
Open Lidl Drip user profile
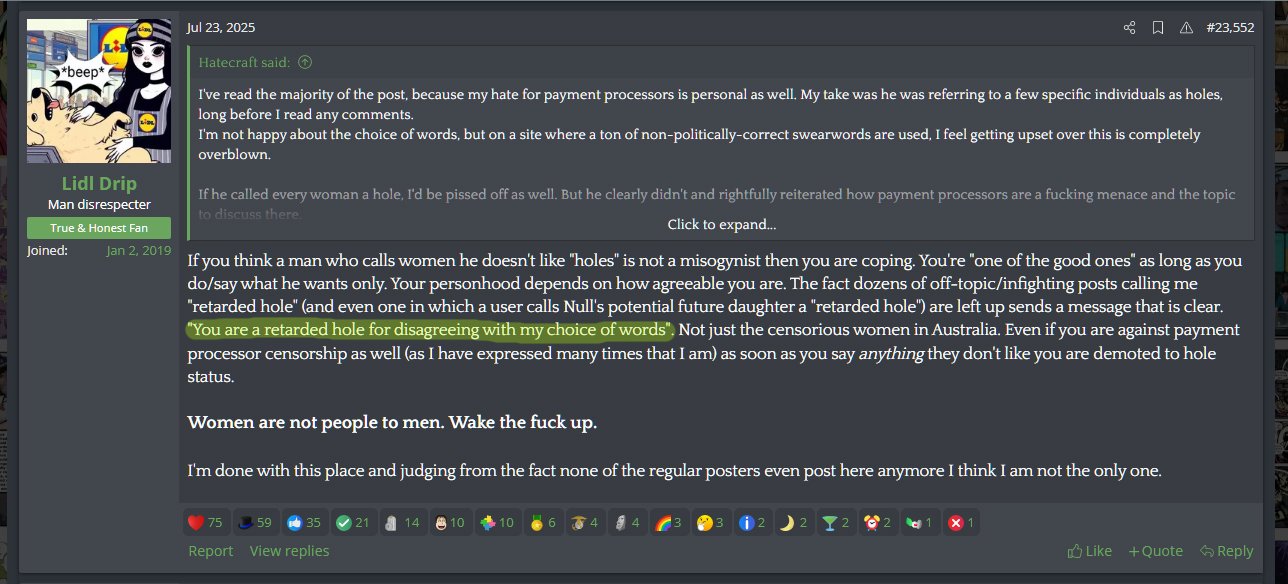98,184
